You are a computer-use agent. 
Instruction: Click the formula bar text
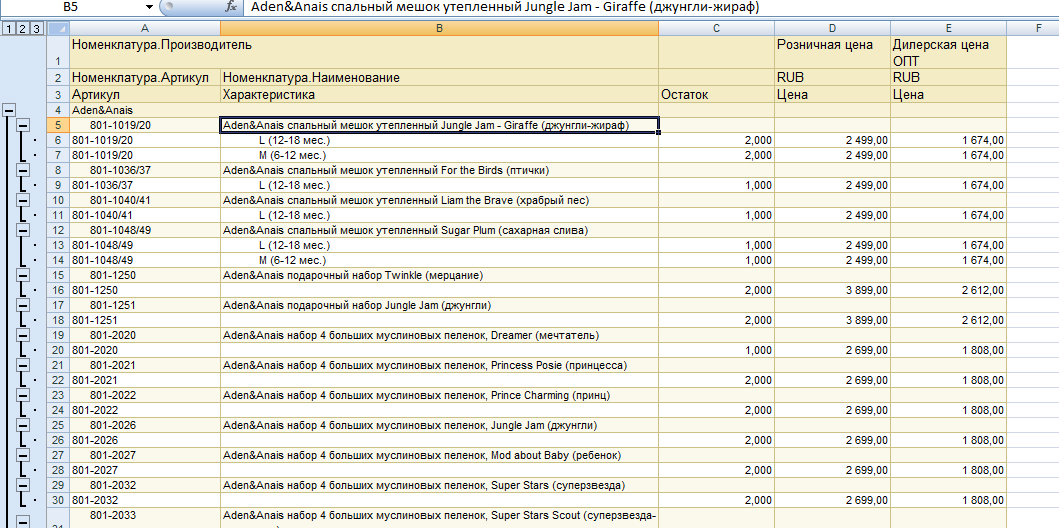[x=505, y=7]
